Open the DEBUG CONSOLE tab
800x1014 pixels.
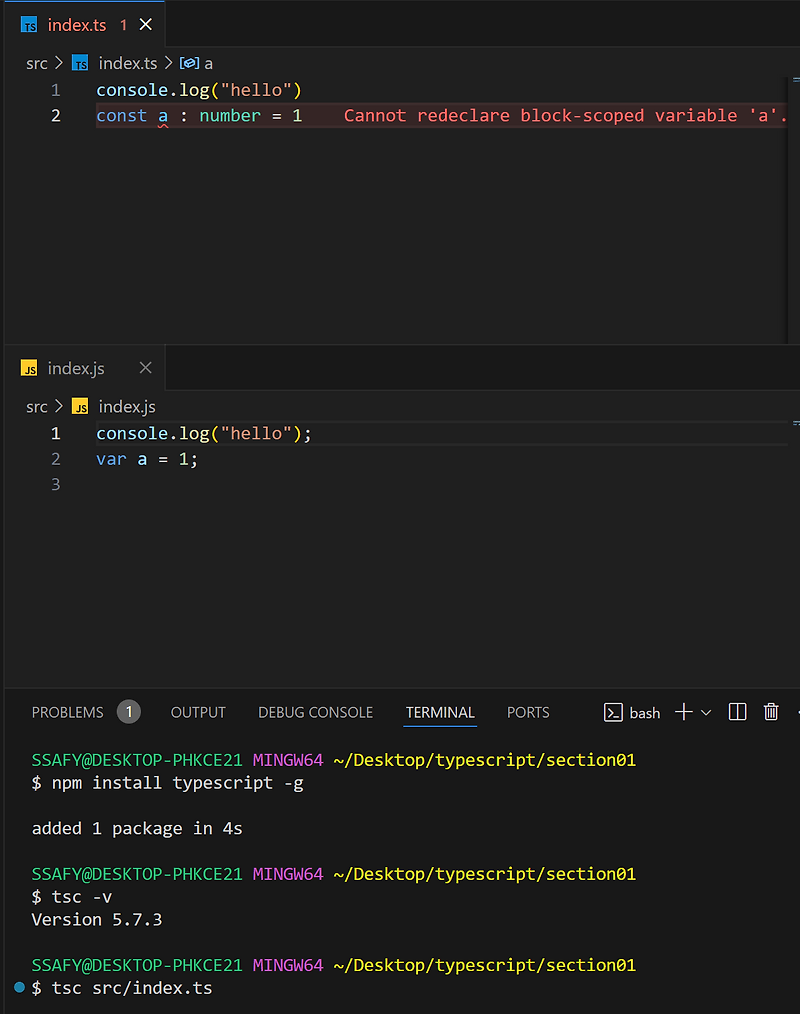[x=315, y=712]
